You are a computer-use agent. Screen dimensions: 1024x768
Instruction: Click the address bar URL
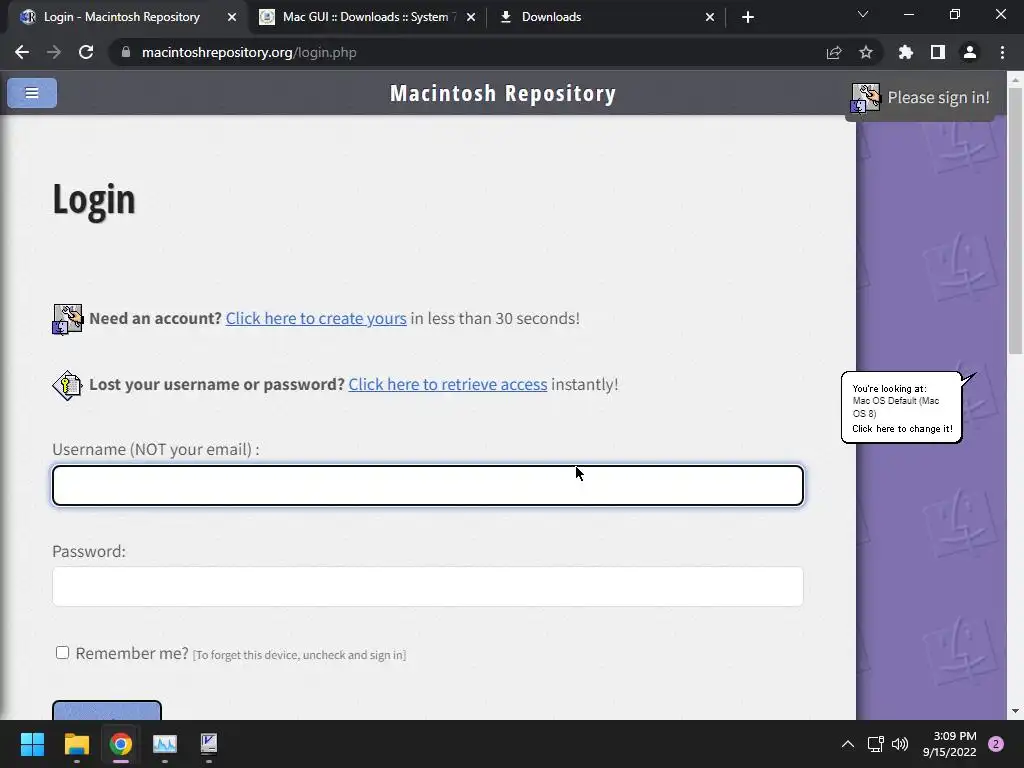pos(249,52)
